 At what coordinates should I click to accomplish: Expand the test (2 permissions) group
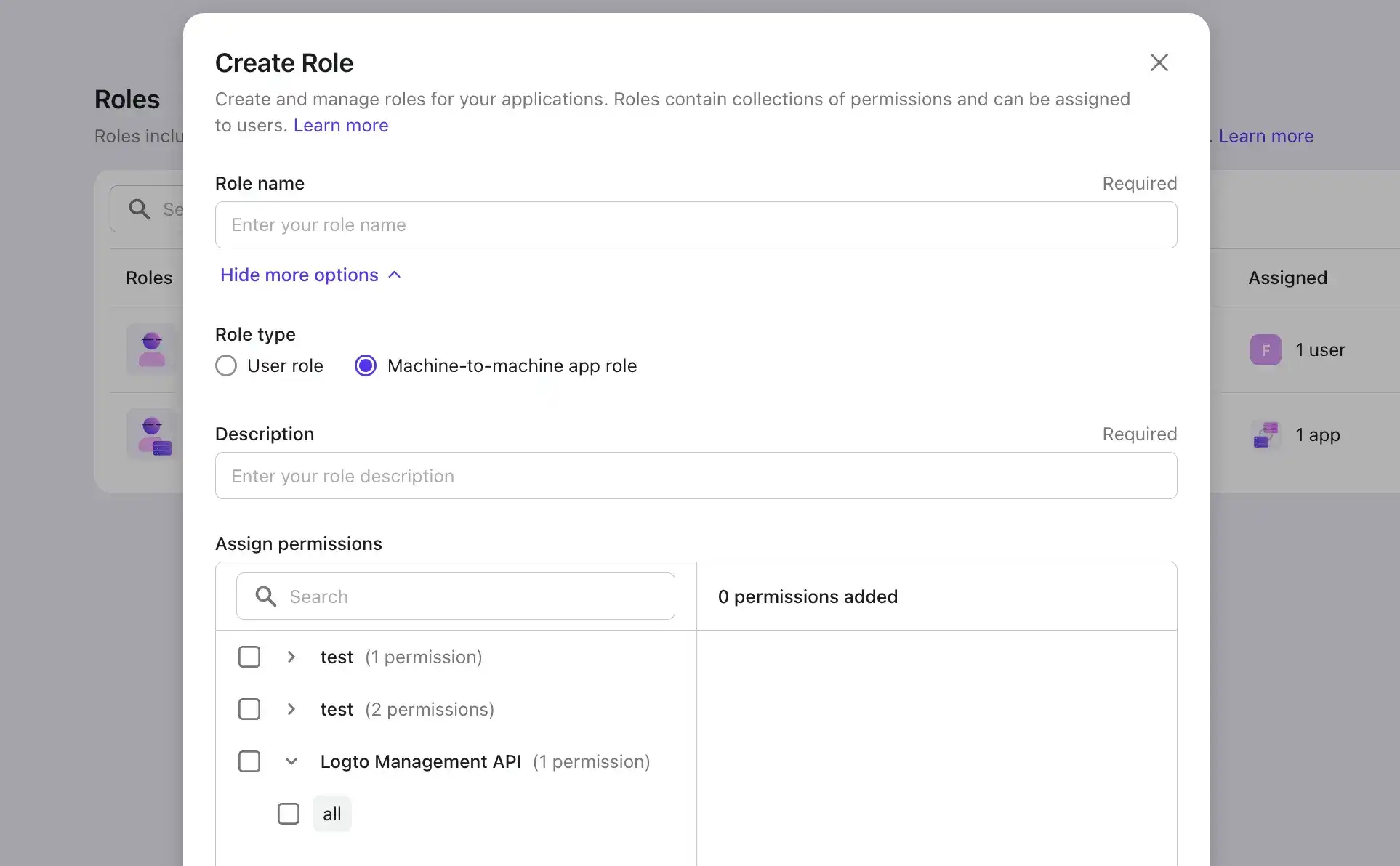[291, 709]
